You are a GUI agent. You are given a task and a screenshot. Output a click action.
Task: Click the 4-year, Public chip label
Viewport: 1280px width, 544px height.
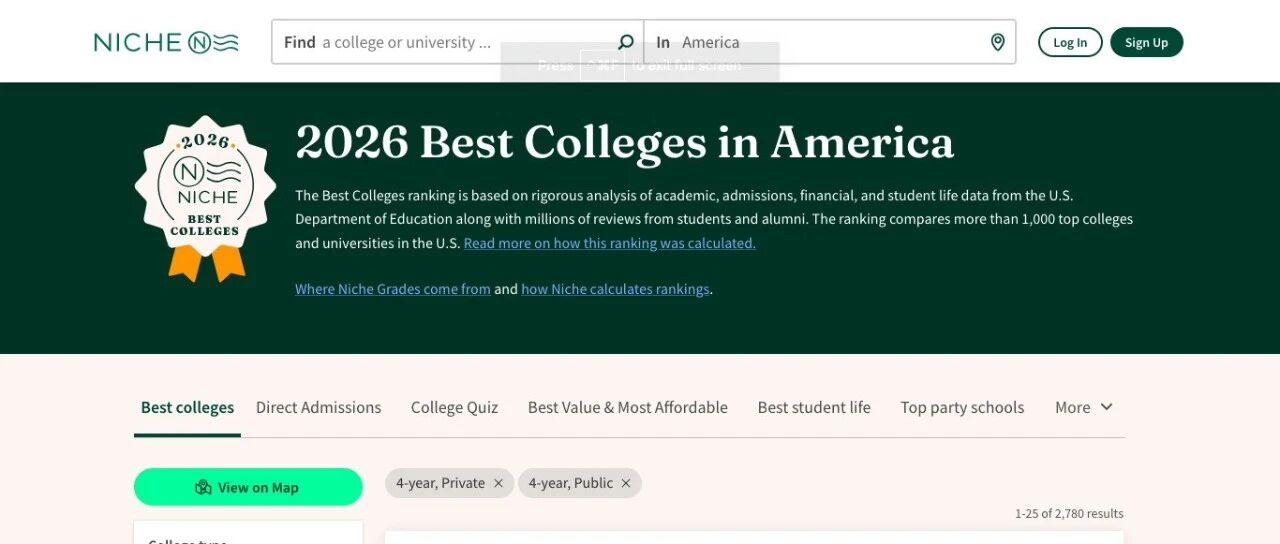(x=571, y=483)
